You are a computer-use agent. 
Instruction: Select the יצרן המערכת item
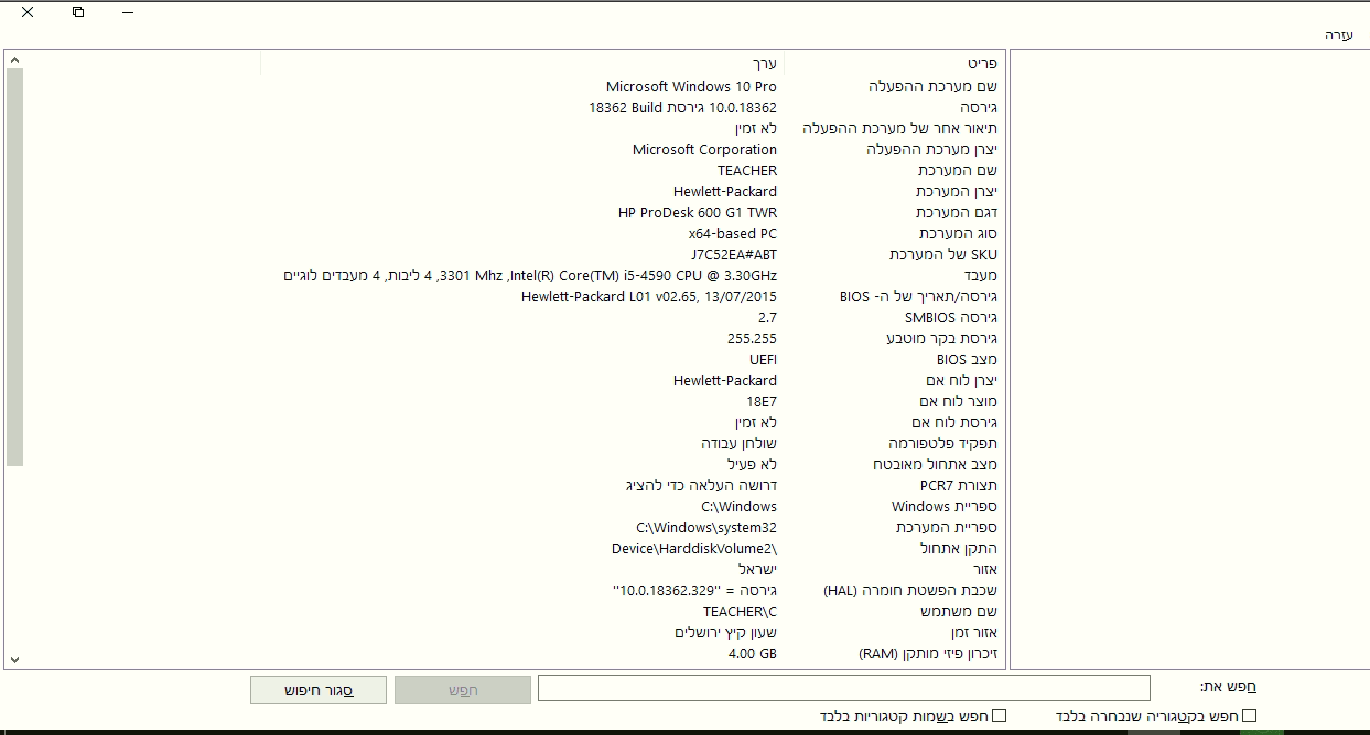[956, 192]
